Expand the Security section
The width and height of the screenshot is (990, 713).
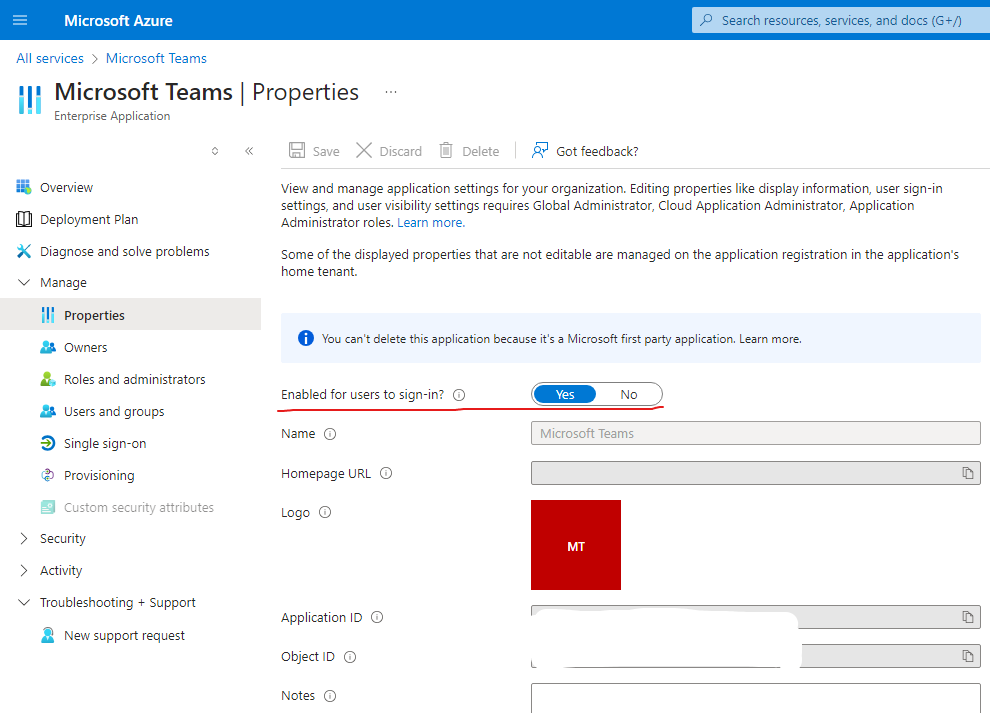tap(24, 538)
